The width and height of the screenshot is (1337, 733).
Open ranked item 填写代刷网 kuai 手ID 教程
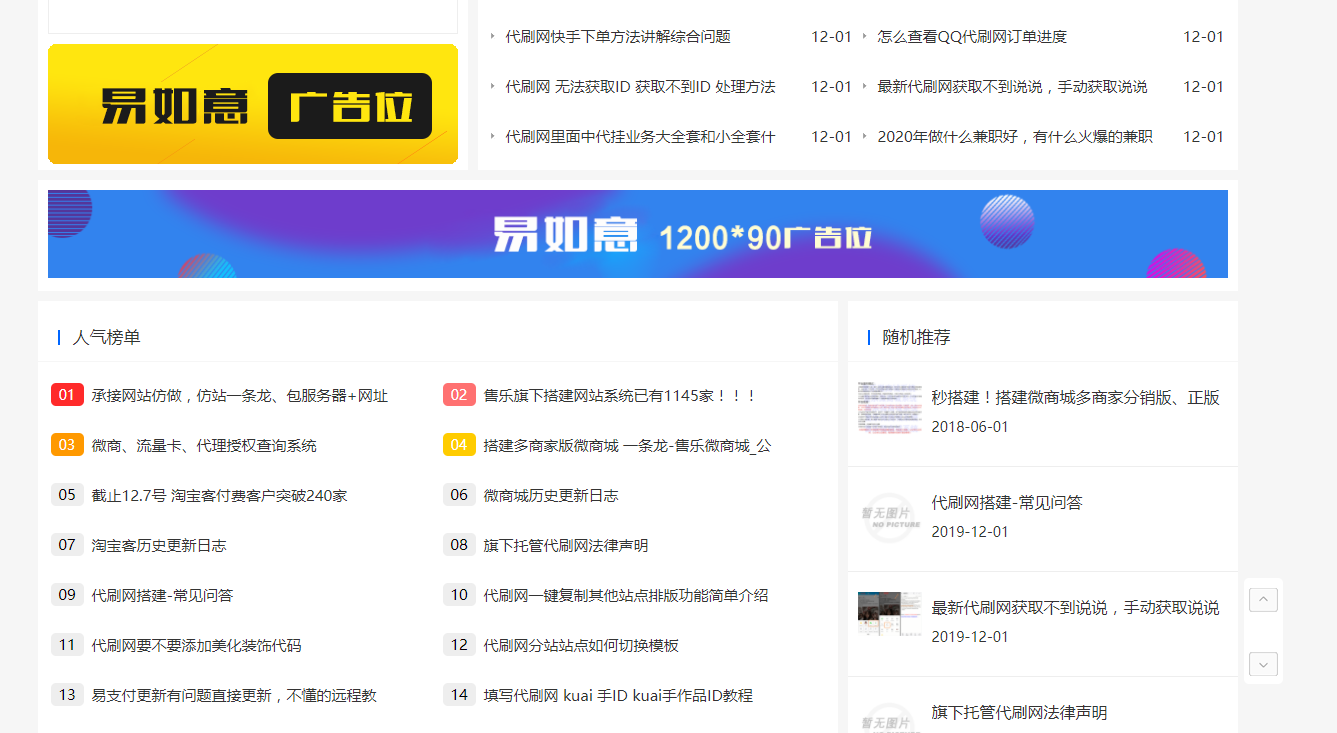pyautogui.click(x=618, y=696)
